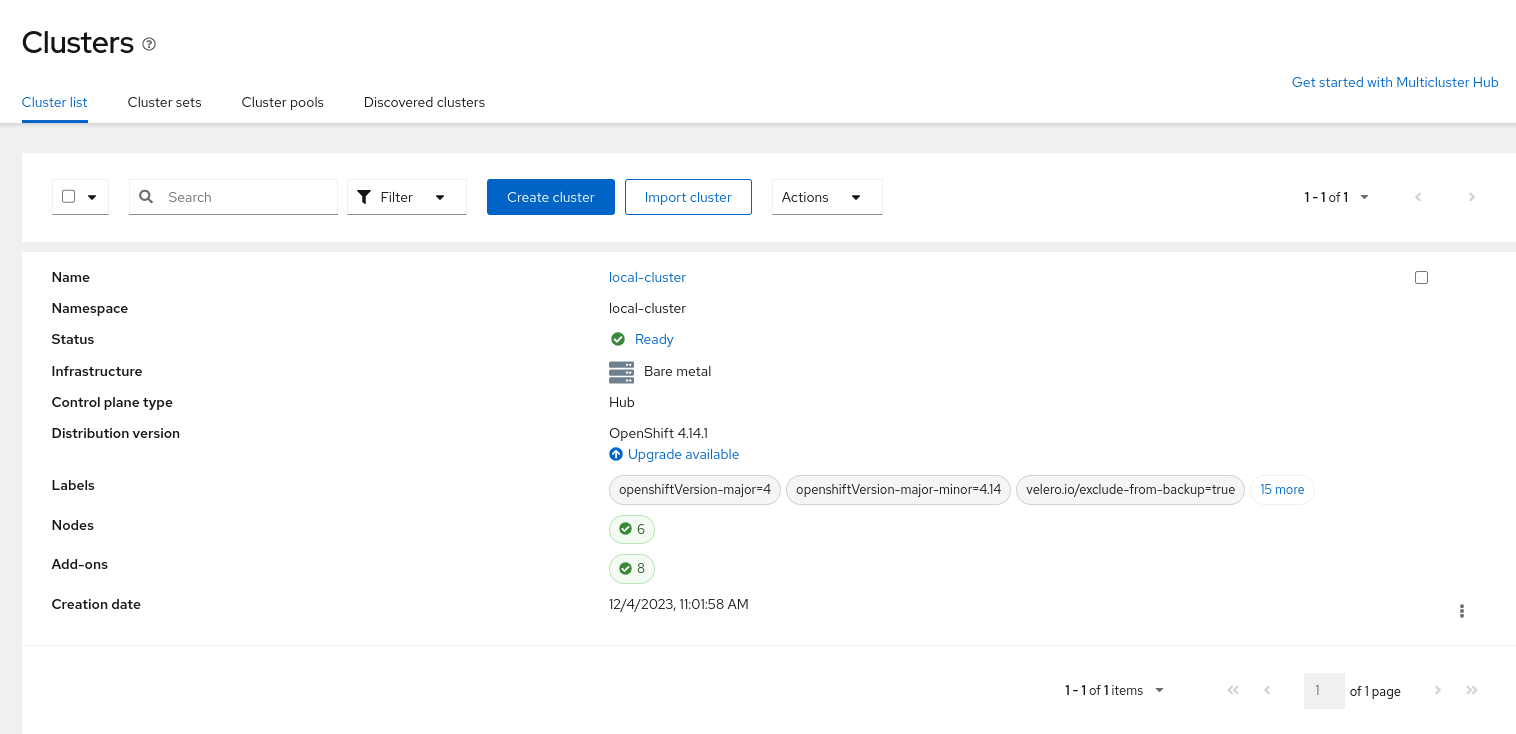This screenshot has width=1516, height=734.
Task: Click the creation date '12/4/2023, 11:01:58 AM'
Action: pos(679,604)
